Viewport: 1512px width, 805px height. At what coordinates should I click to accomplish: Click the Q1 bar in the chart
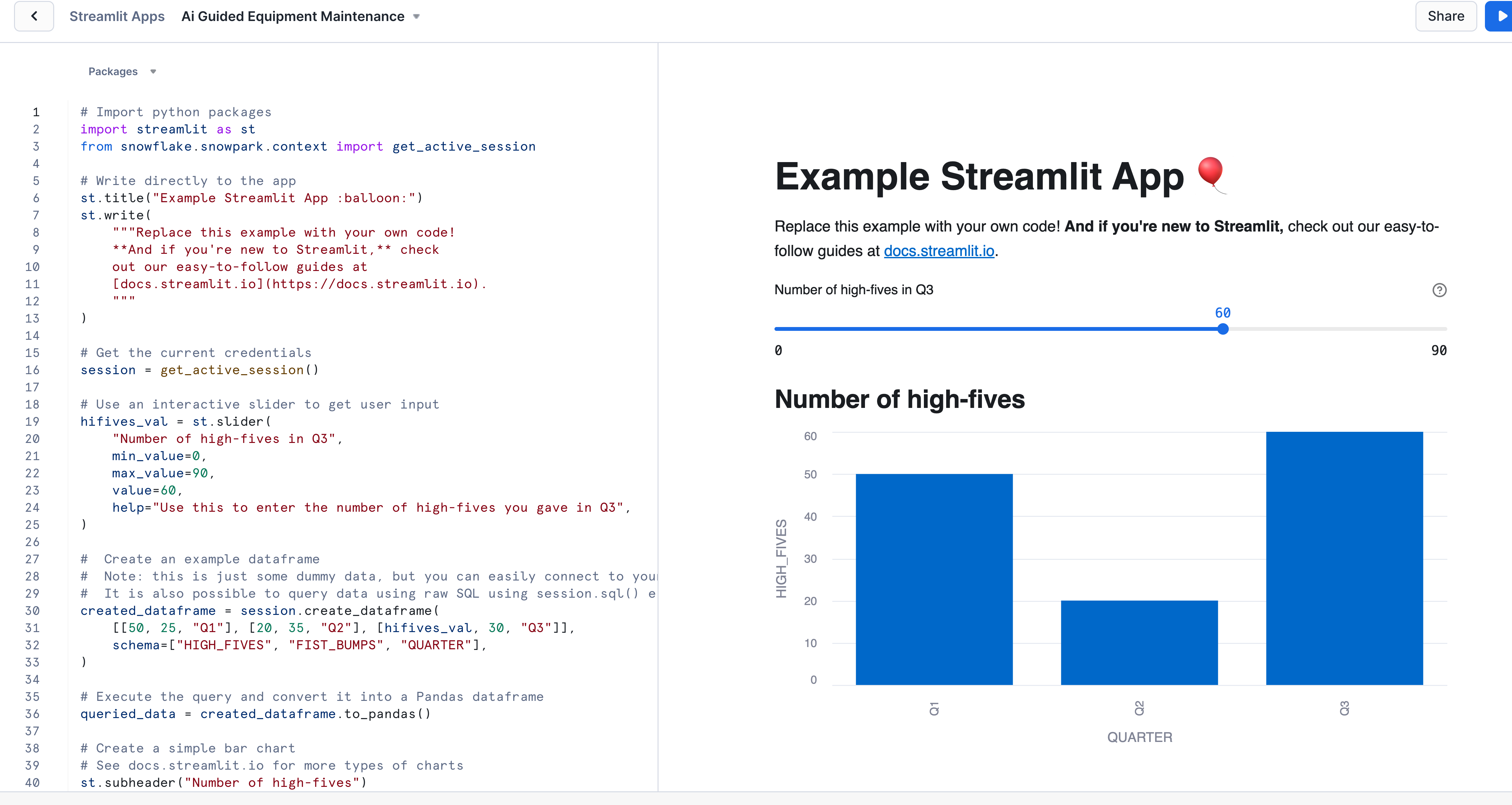click(x=934, y=579)
